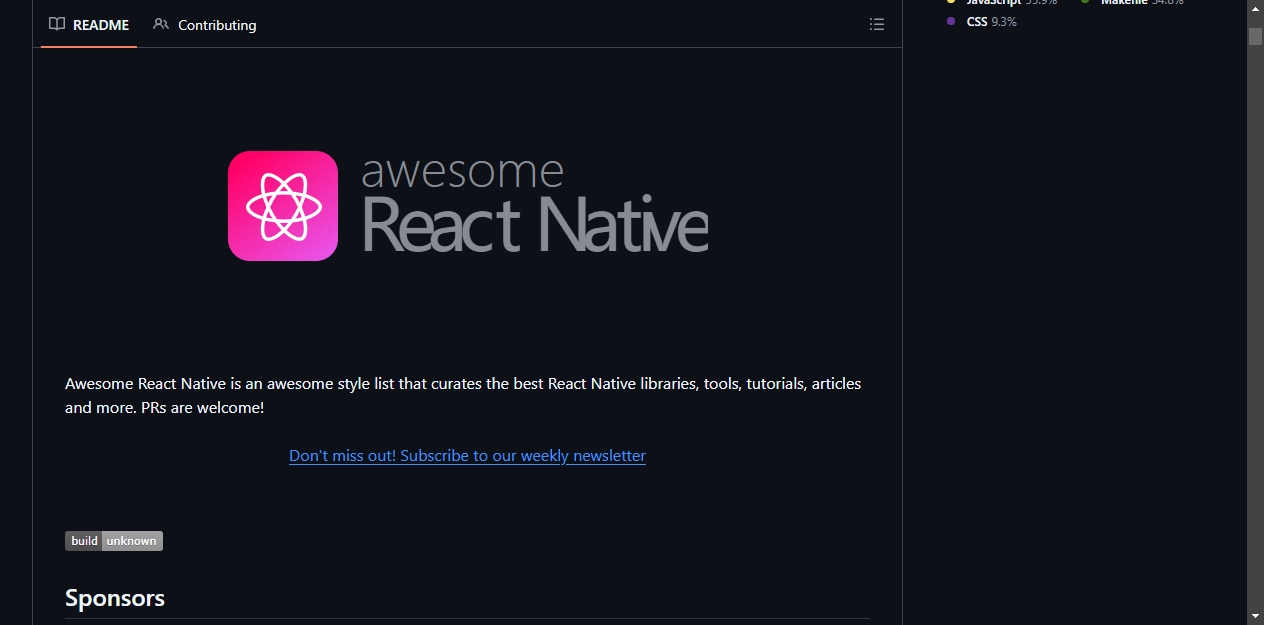
Task: Click the build unknown badge
Action: (x=114, y=541)
